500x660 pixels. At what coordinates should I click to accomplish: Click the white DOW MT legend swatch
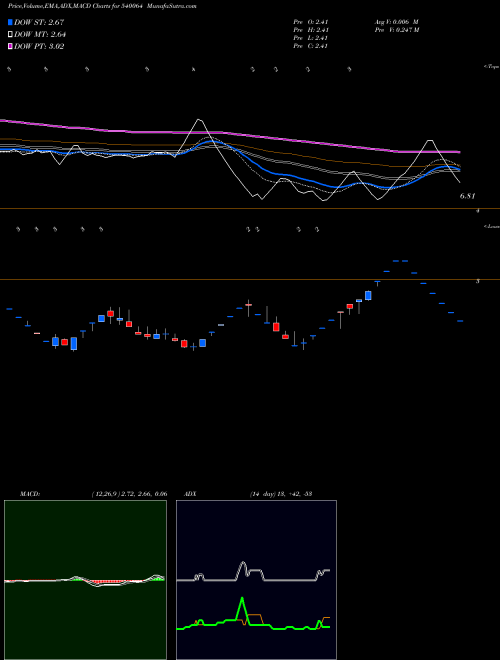coord(11,35)
